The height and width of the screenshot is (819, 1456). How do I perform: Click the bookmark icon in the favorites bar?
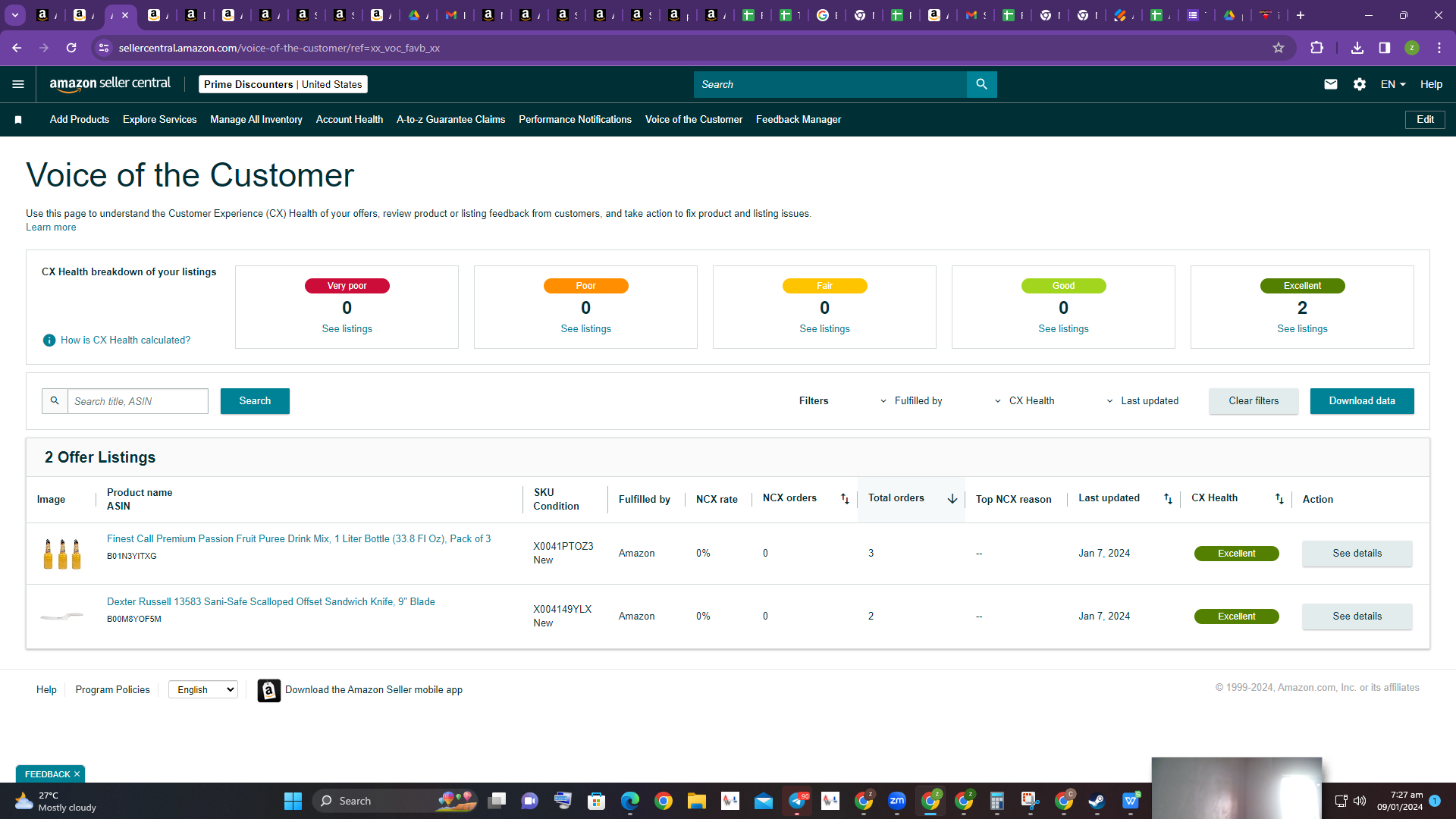[x=18, y=120]
